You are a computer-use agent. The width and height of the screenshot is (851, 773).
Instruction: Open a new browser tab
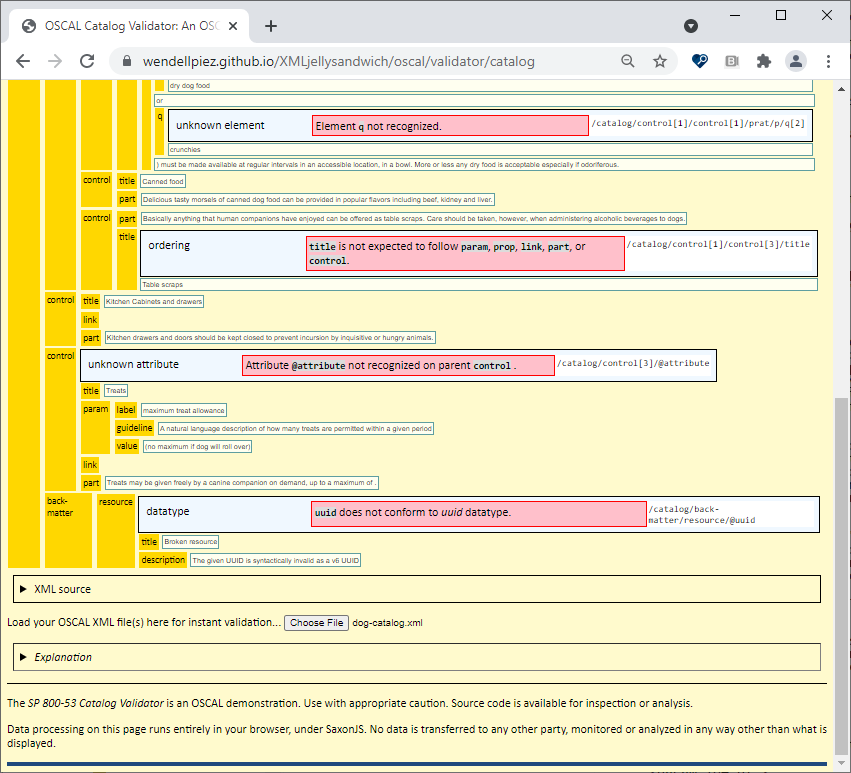click(271, 26)
